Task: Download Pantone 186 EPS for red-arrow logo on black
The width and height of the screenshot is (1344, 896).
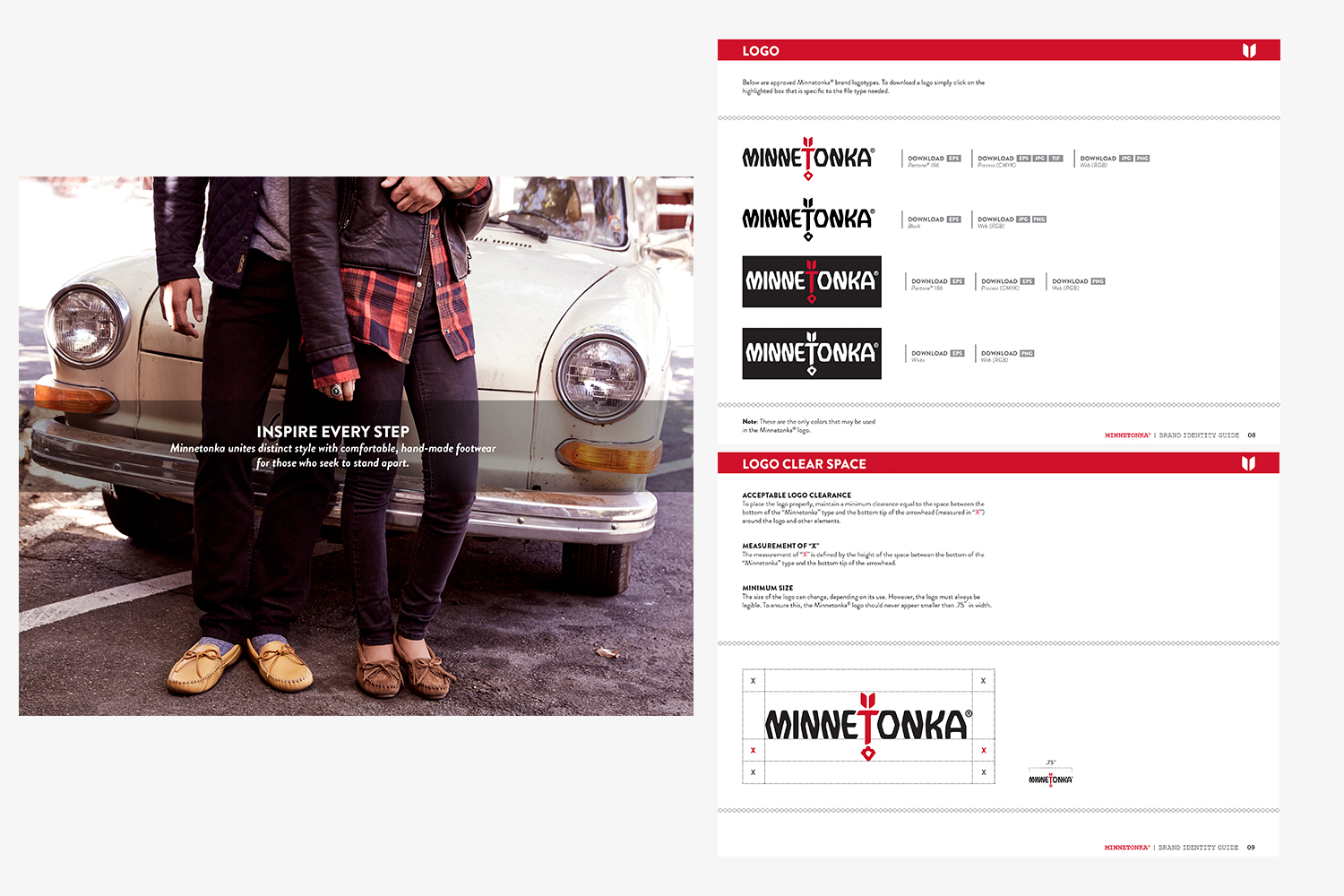Action: [x=958, y=281]
